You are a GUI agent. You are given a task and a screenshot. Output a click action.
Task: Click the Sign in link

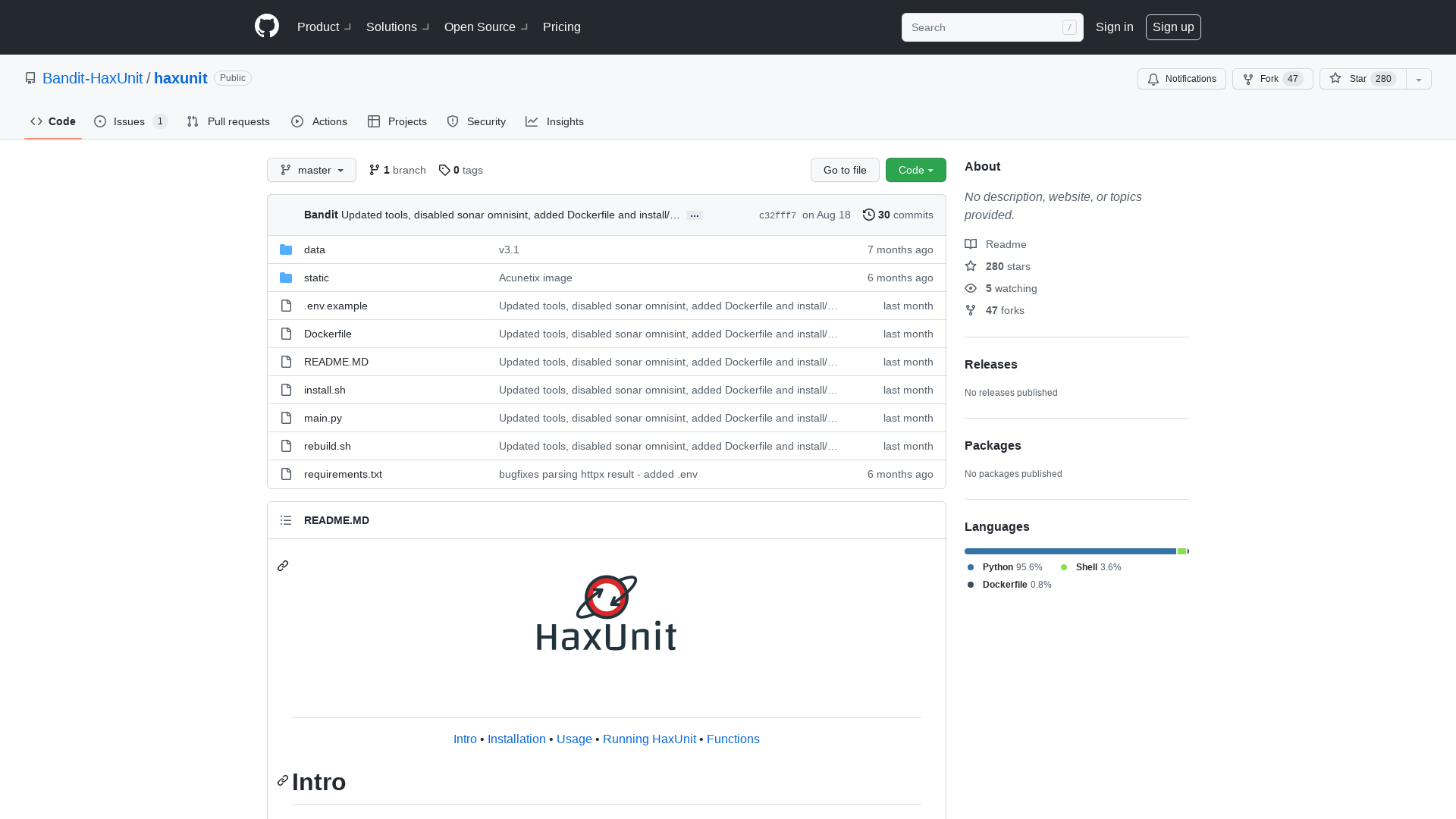pos(1115,27)
